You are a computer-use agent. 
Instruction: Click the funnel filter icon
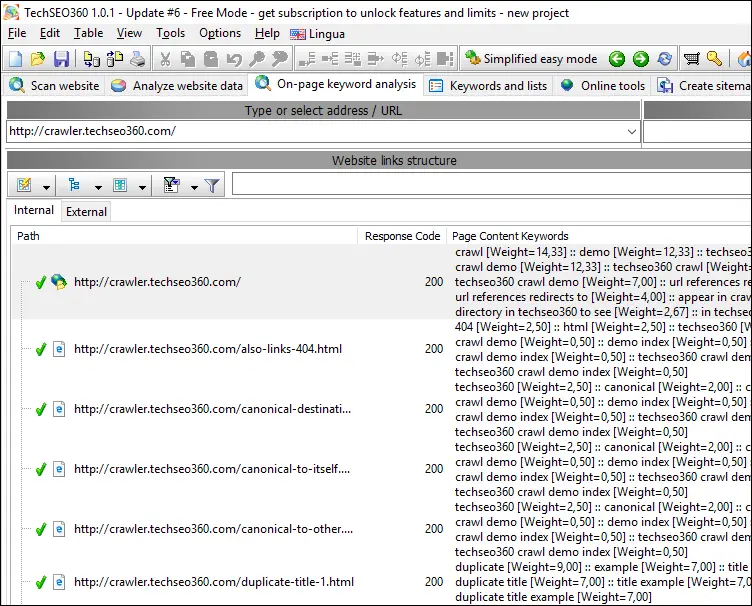[212, 185]
